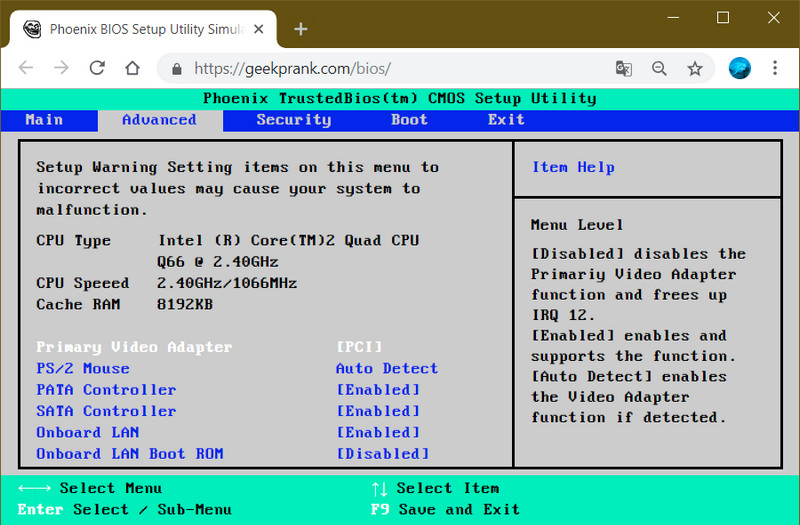
Task: Close the Phoenix BIOS Setup Utility tab
Action: click(x=259, y=29)
